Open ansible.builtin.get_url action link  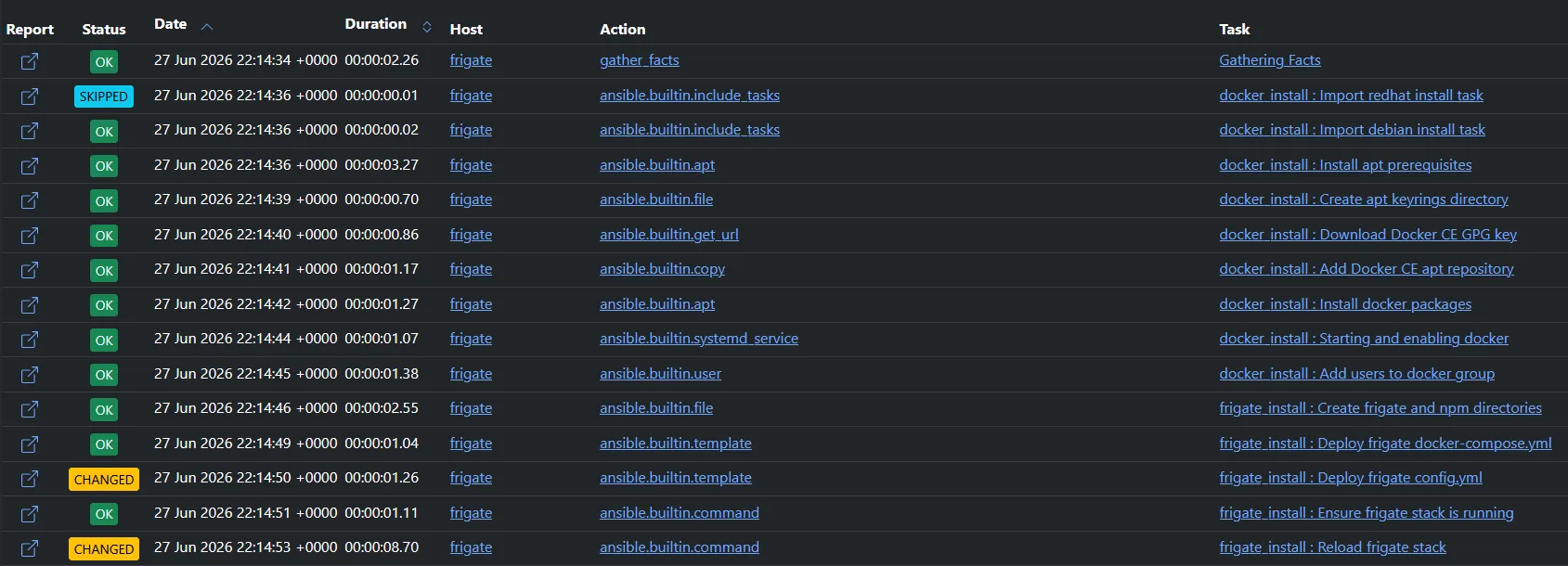pyautogui.click(x=669, y=235)
